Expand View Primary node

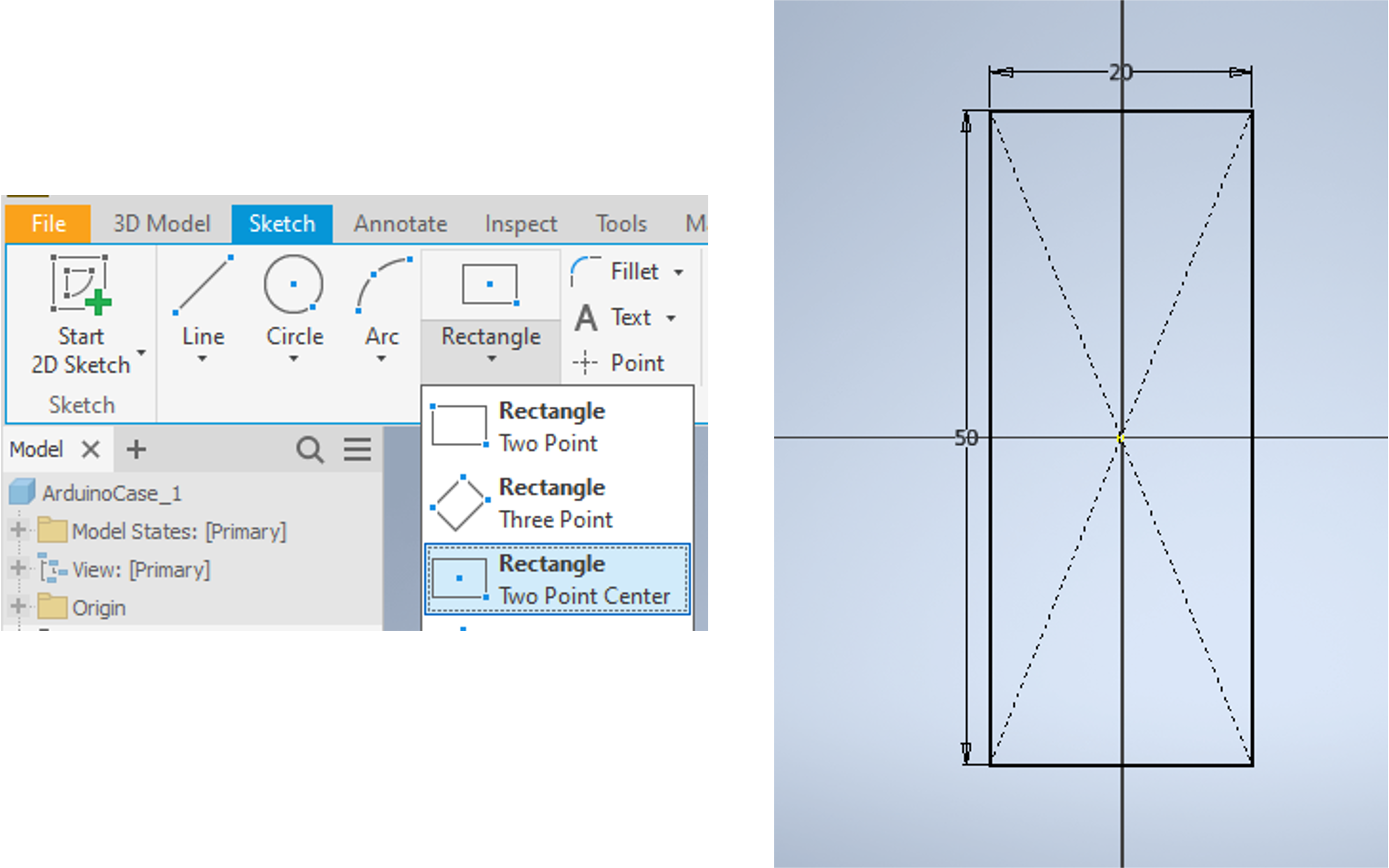tap(14, 568)
